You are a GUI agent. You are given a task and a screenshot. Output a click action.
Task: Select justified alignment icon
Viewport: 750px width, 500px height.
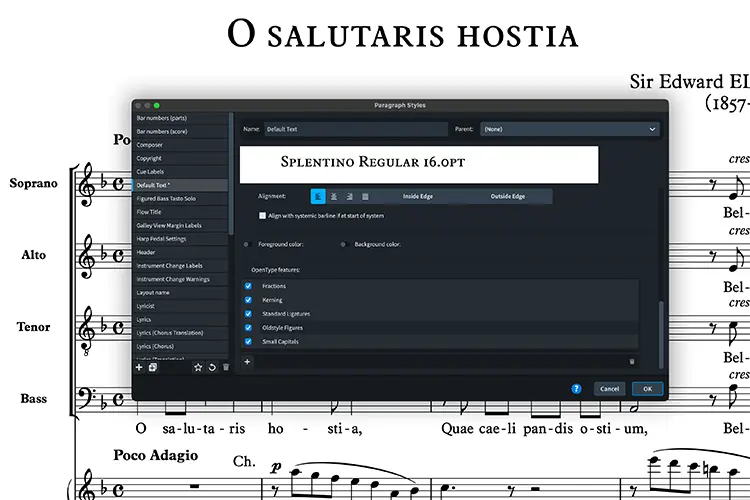pos(365,197)
